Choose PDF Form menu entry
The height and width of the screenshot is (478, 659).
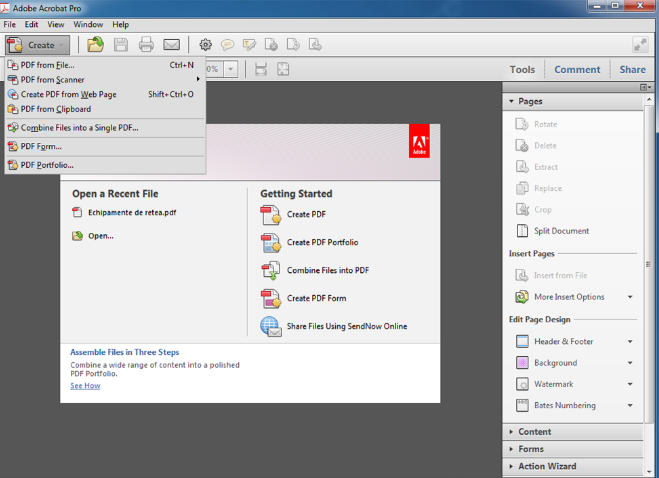(x=105, y=146)
